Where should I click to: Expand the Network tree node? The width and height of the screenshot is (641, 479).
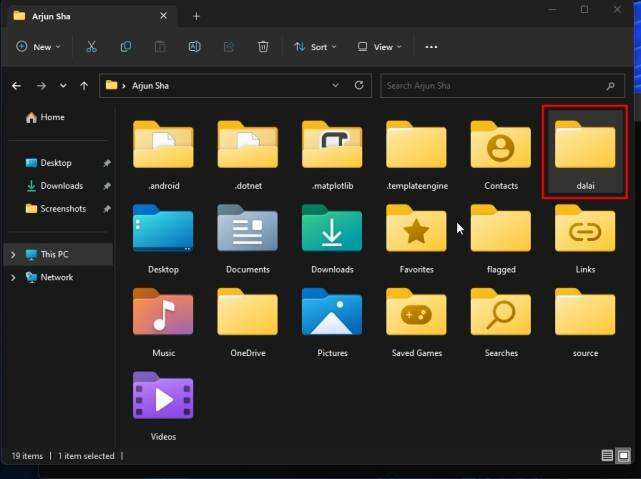click(13, 278)
